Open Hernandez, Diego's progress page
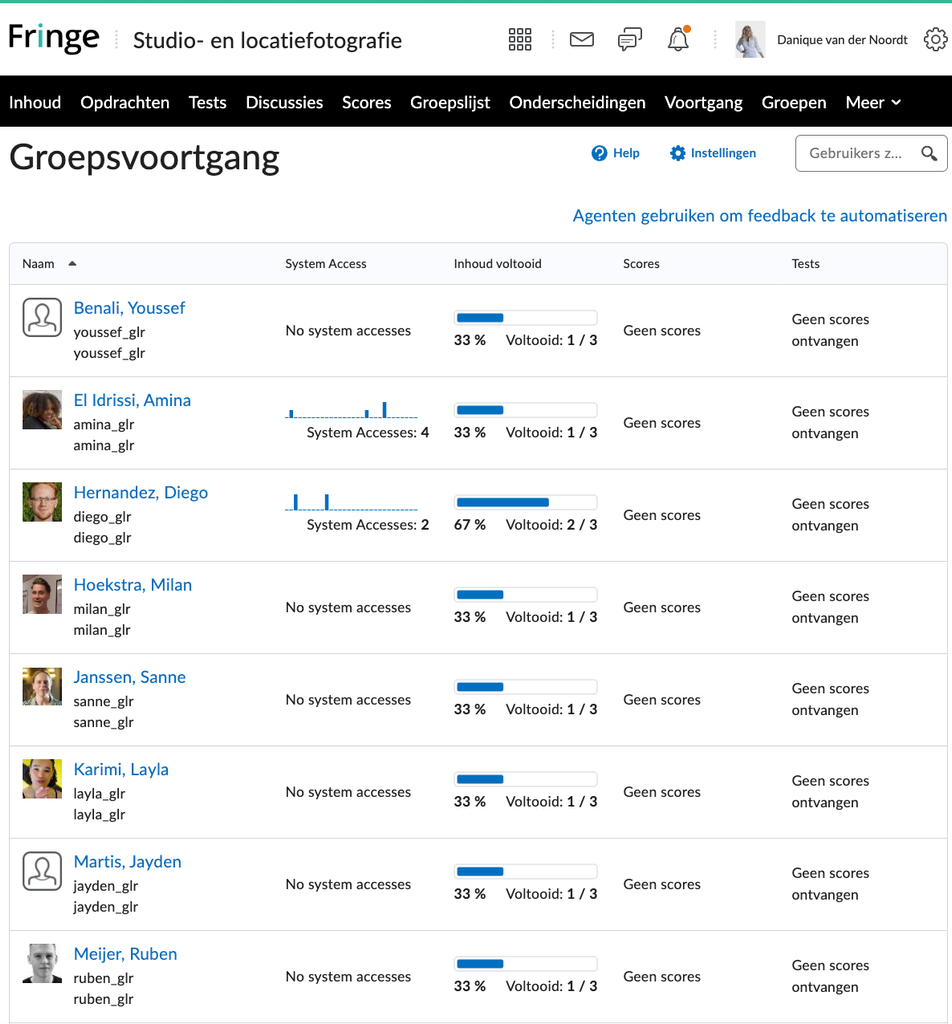 point(140,493)
